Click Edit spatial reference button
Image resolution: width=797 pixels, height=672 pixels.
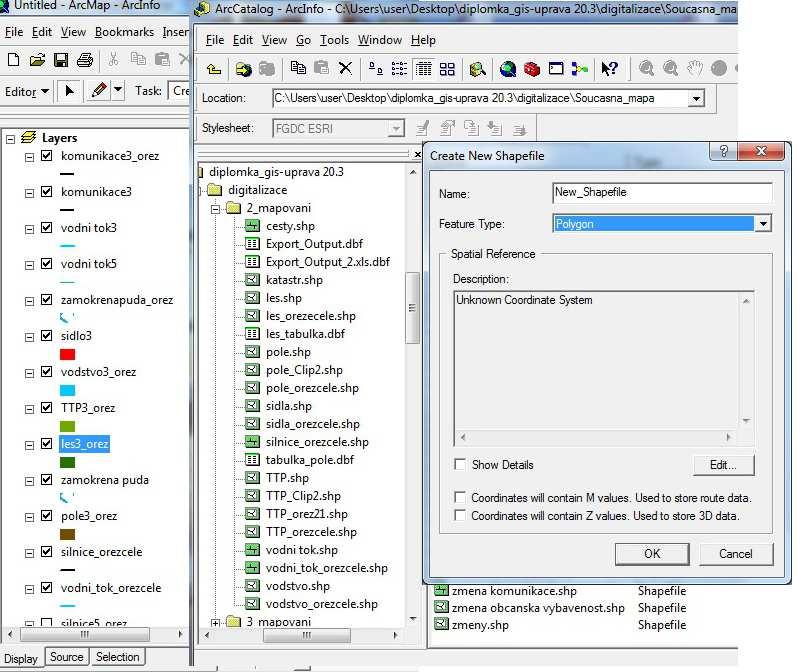(723, 465)
